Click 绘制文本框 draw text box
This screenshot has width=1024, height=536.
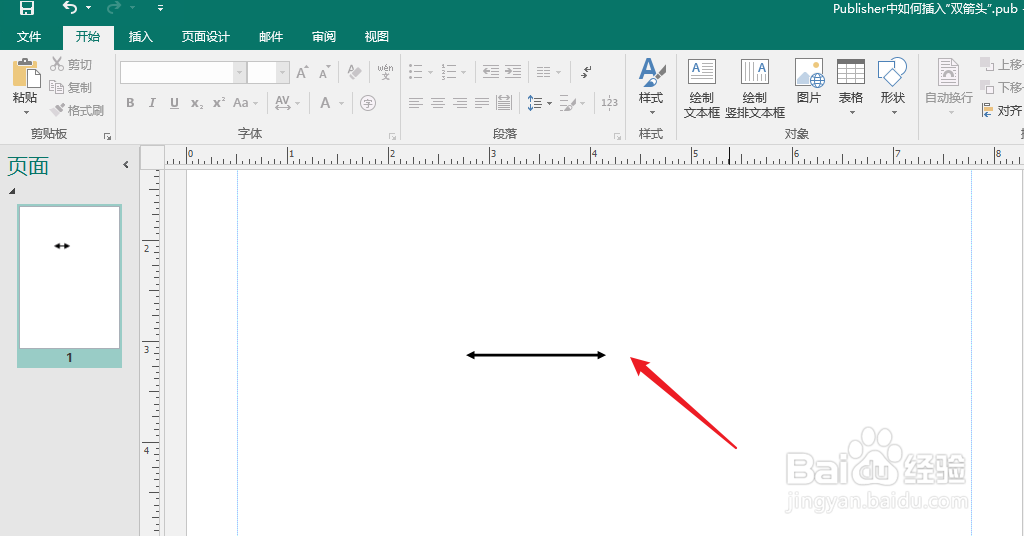click(x=701, y=88)
